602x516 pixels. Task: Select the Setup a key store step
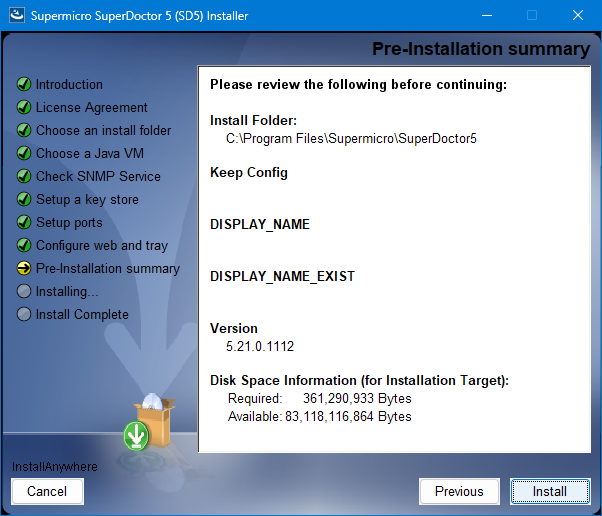click(x=87, y=200)
